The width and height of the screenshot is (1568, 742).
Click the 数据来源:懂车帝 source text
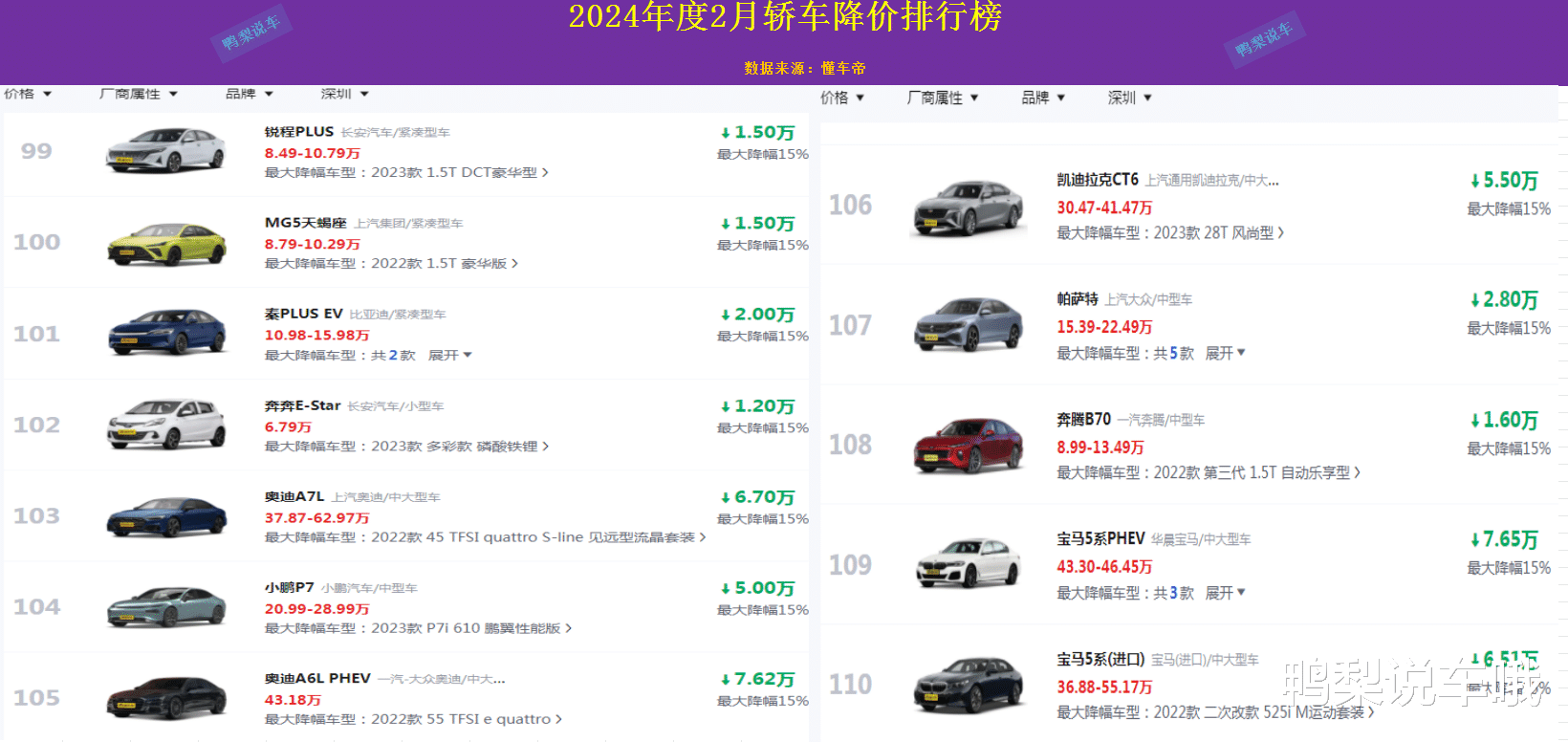click(x=805, y=68)
